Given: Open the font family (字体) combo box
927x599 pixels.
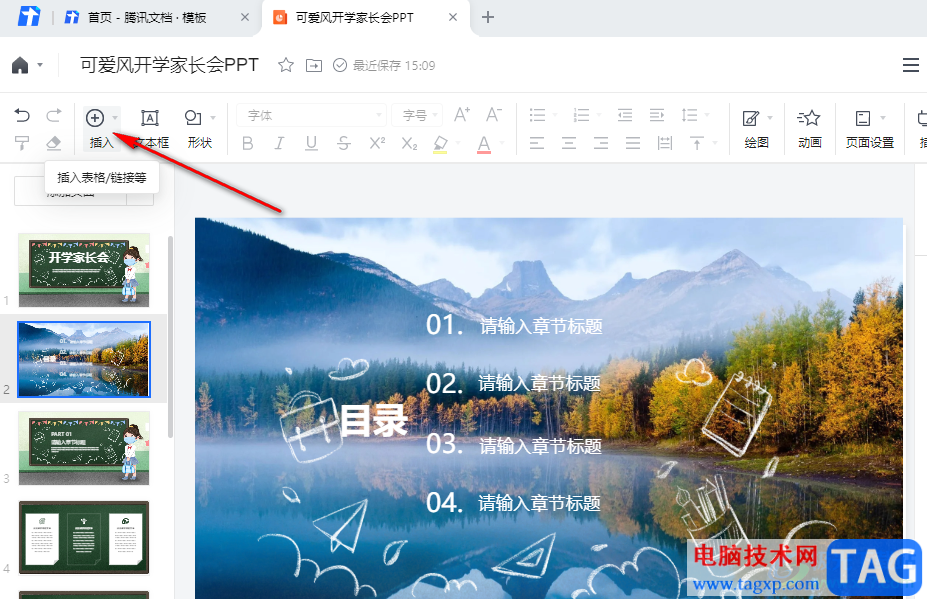Looking at the screenshot, I should [311, 115].
